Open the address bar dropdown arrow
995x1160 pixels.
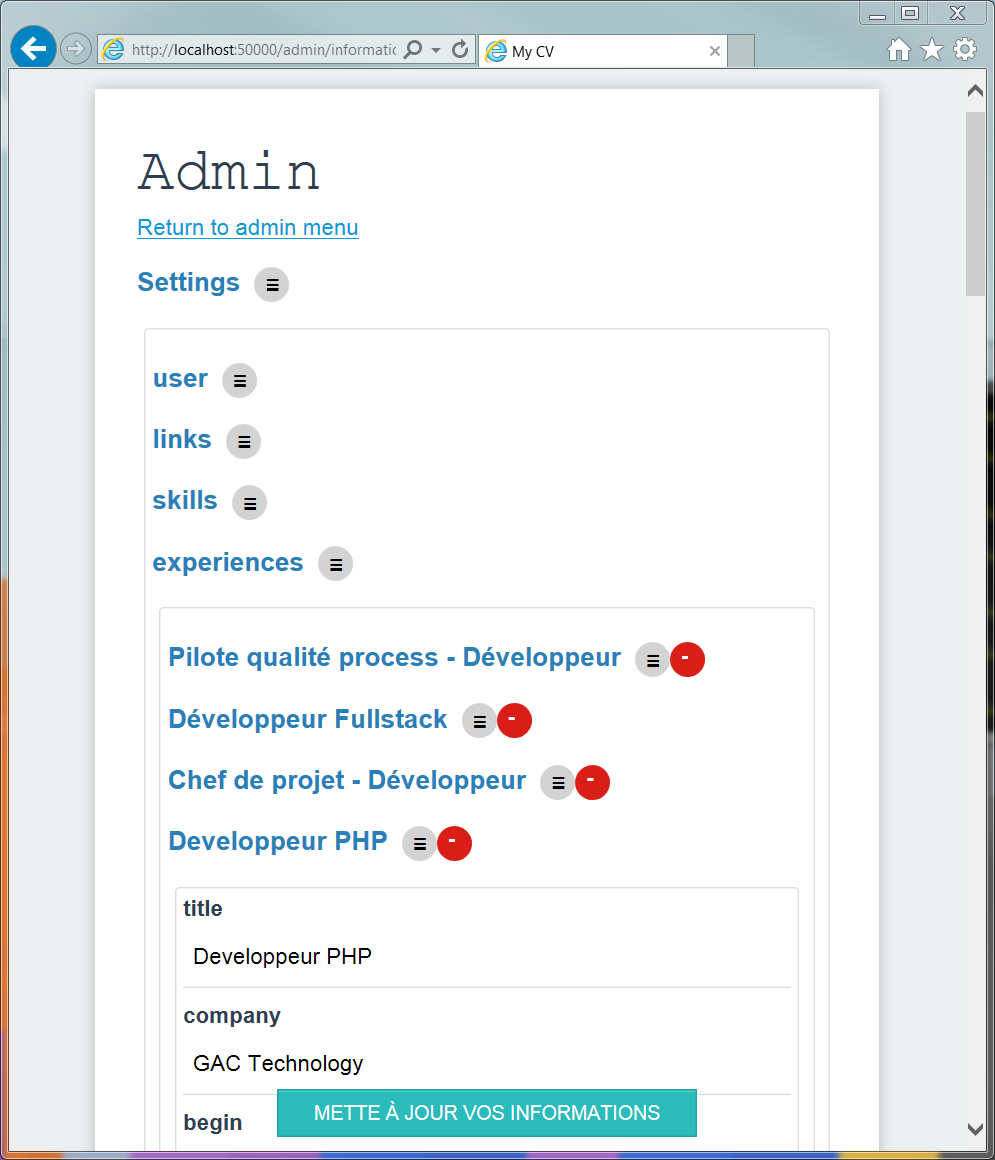(x=436, y=50)
